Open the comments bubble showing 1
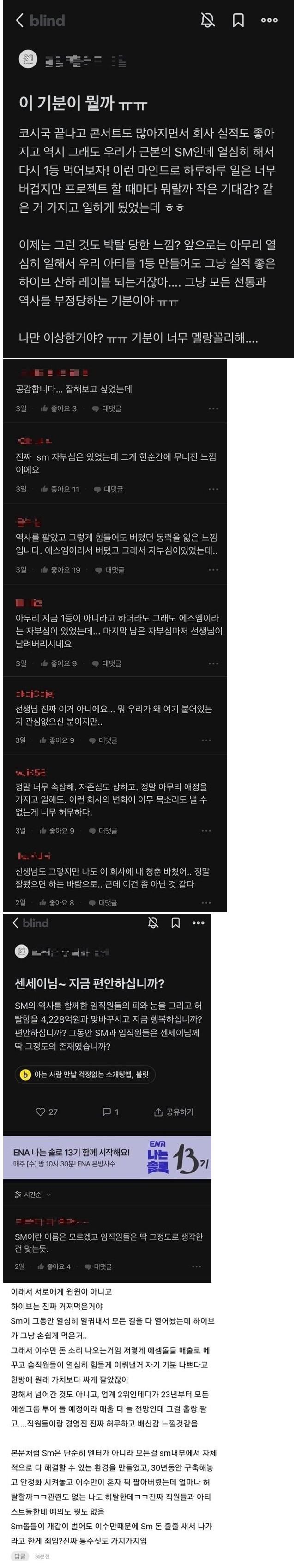 (110, 1112)
